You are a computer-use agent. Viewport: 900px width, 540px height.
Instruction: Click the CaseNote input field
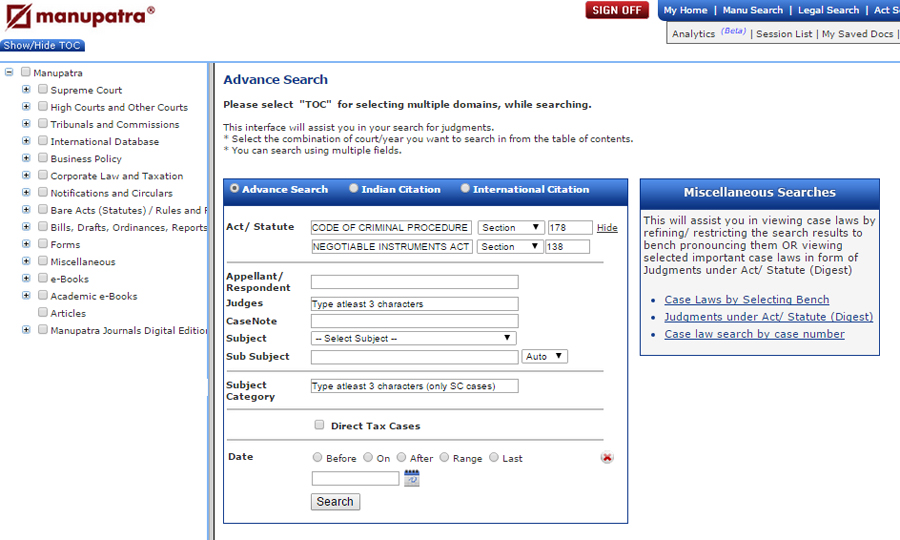pos(414,321)
